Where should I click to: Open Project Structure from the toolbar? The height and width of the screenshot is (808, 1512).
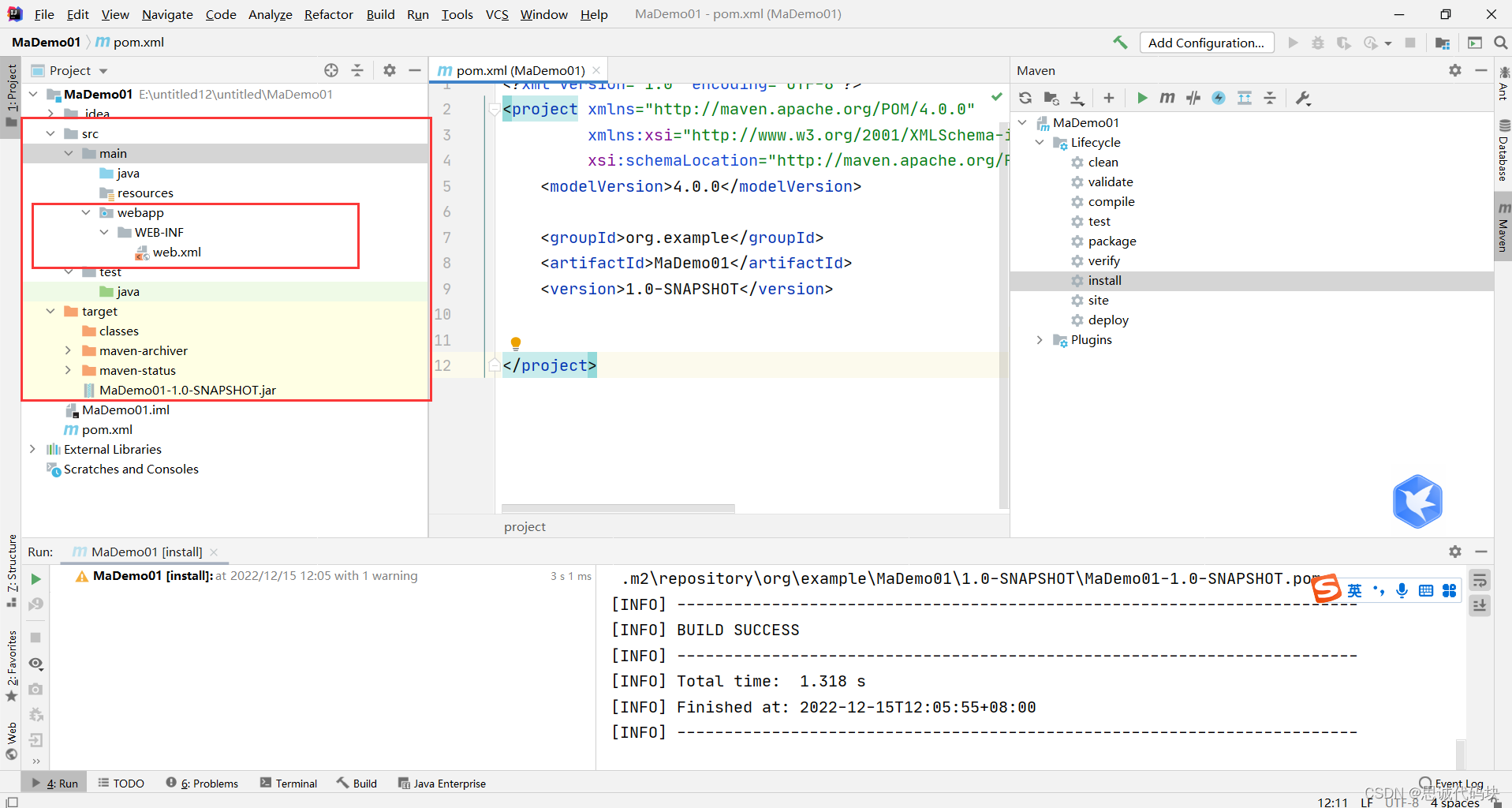[x=1443, y=43]
